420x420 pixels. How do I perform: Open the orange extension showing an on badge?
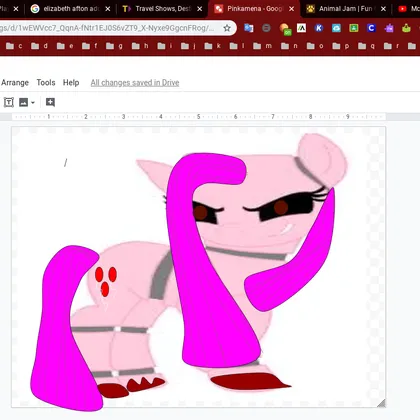coord(285,29)
